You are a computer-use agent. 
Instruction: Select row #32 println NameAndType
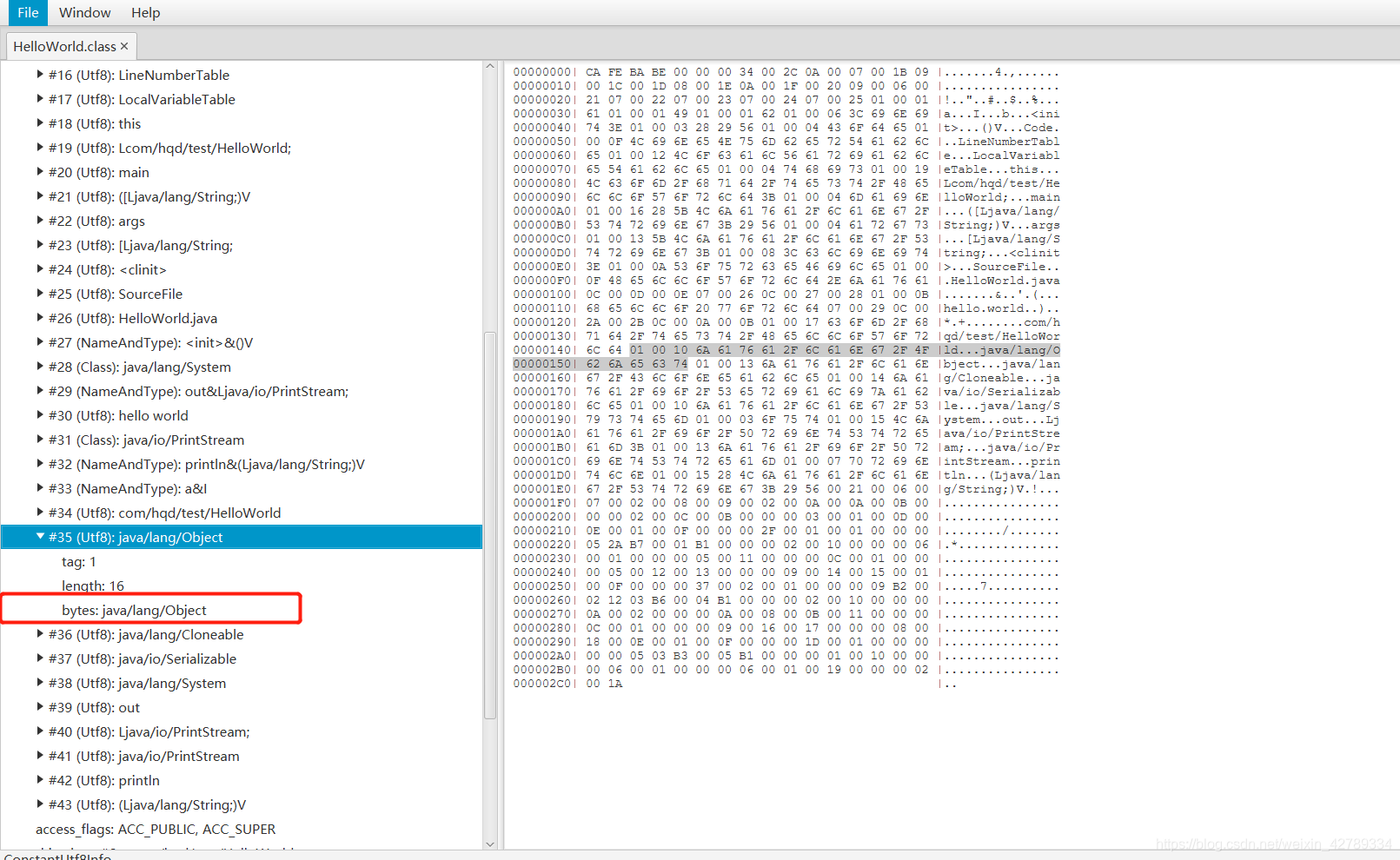point(242,464)
